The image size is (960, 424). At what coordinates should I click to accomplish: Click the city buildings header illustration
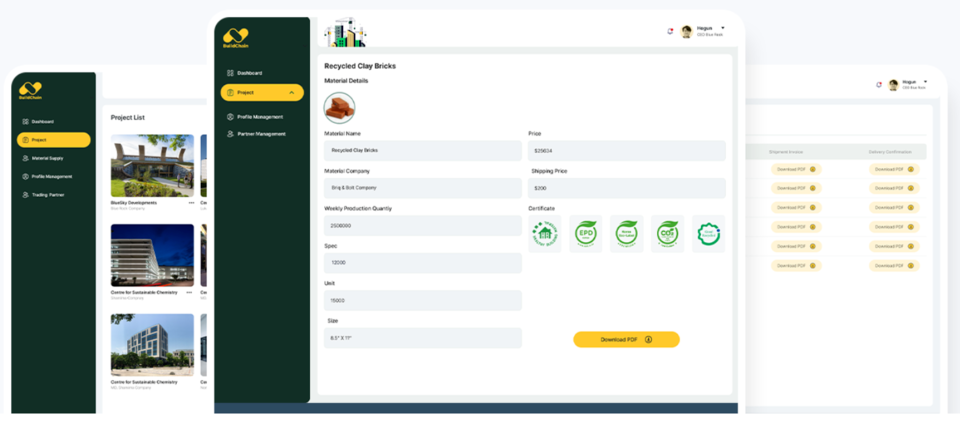344,32
